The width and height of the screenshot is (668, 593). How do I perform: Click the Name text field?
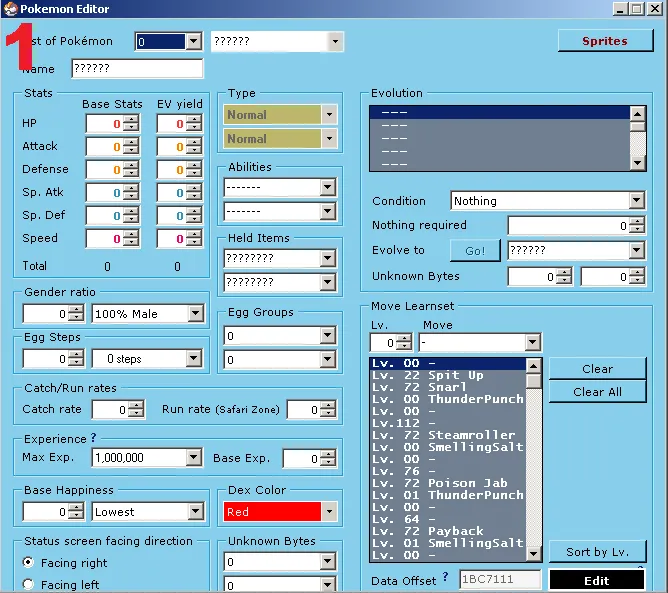137,68
